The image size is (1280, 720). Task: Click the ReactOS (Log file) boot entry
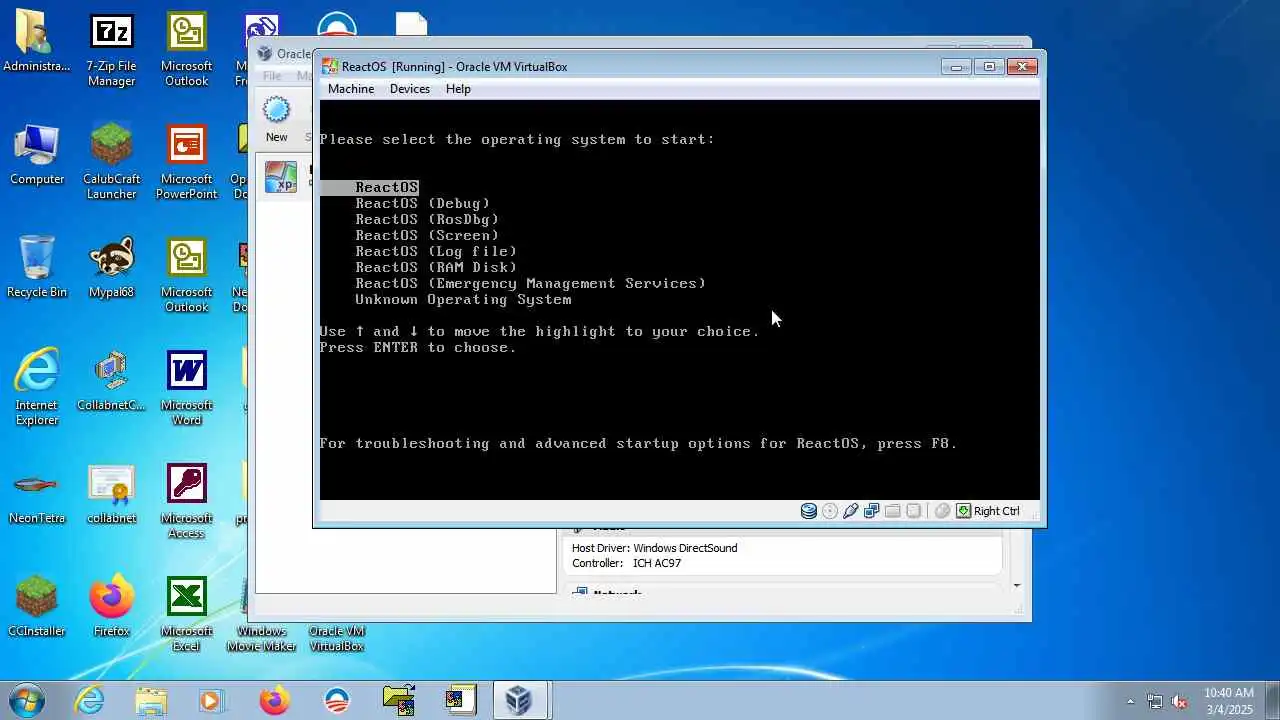(436, 251)
